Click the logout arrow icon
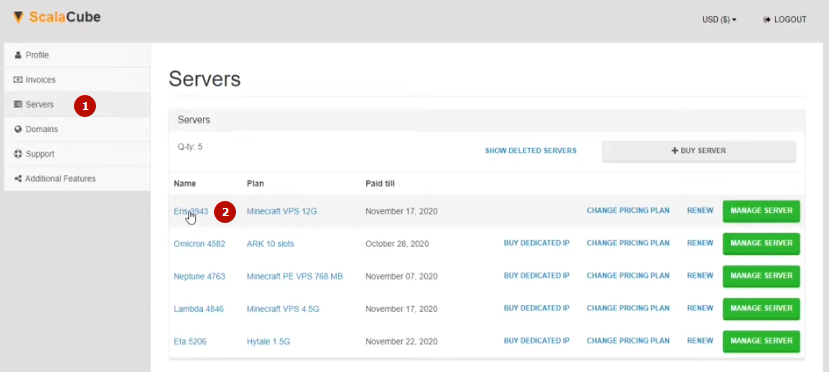The image size is (829, 372). 767,20
